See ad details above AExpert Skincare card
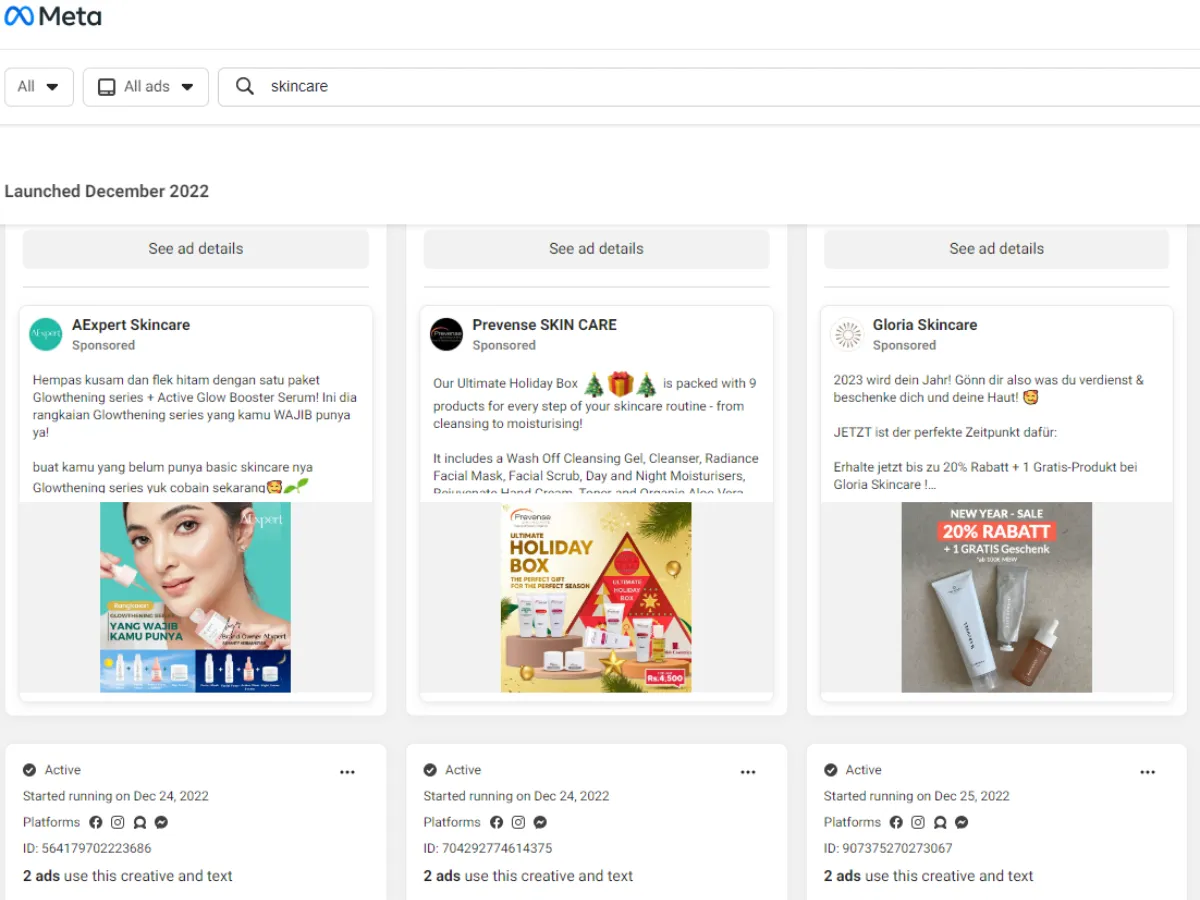 click(x=196, y=249)
